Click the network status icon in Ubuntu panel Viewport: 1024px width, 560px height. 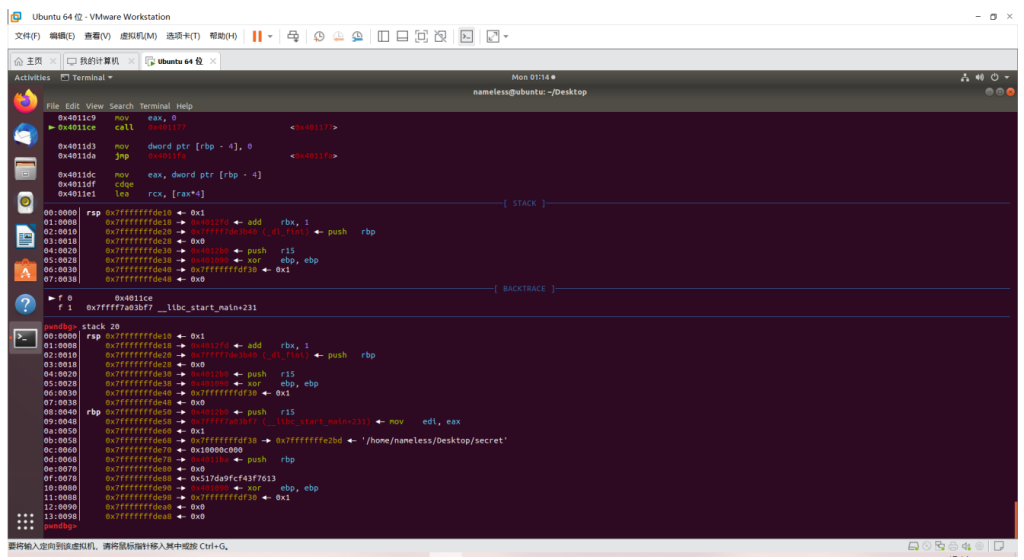(x=965, y=78)
